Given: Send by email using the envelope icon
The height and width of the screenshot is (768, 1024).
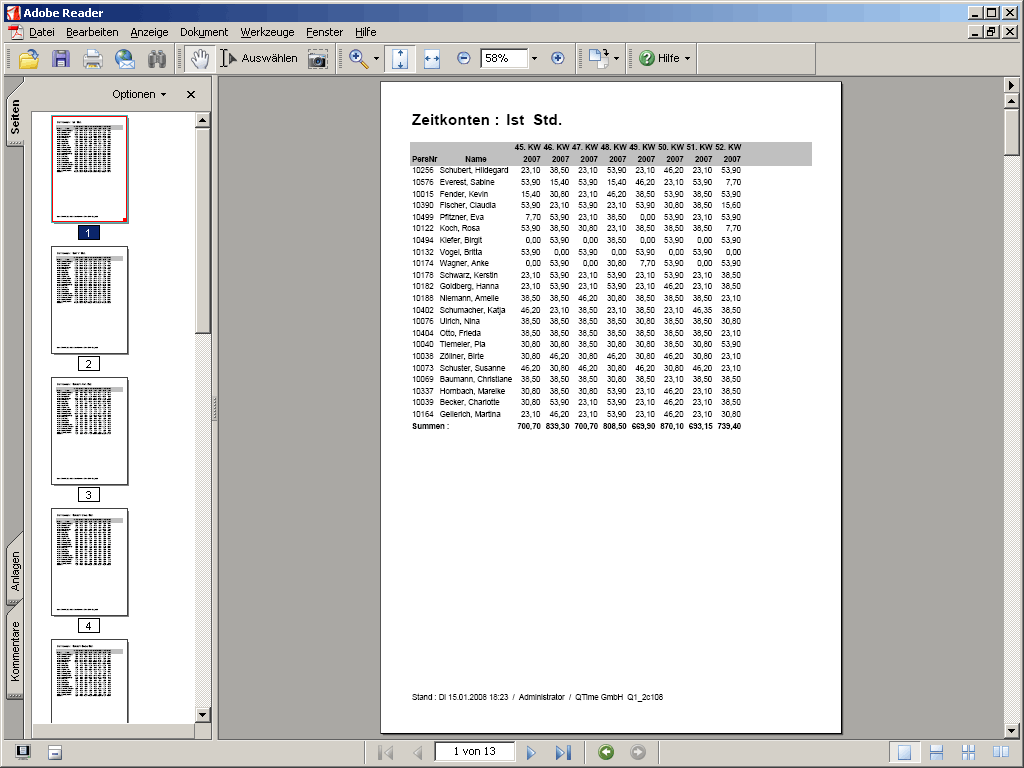Looking at the screenshot, I should point(125,59).
